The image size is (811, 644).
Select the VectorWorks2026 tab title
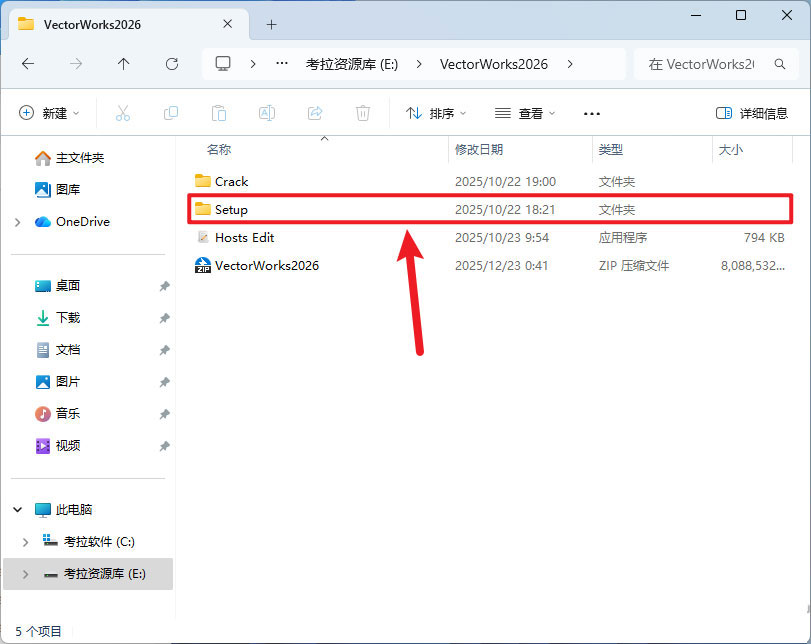click(x=92, y=25)
